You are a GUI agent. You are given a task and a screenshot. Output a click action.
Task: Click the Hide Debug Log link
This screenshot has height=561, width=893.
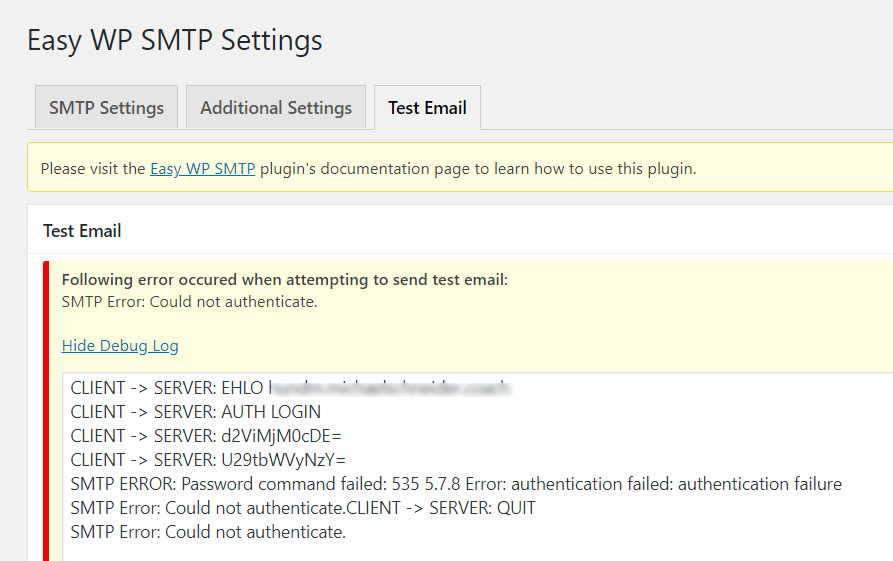[x=120, y=345]
